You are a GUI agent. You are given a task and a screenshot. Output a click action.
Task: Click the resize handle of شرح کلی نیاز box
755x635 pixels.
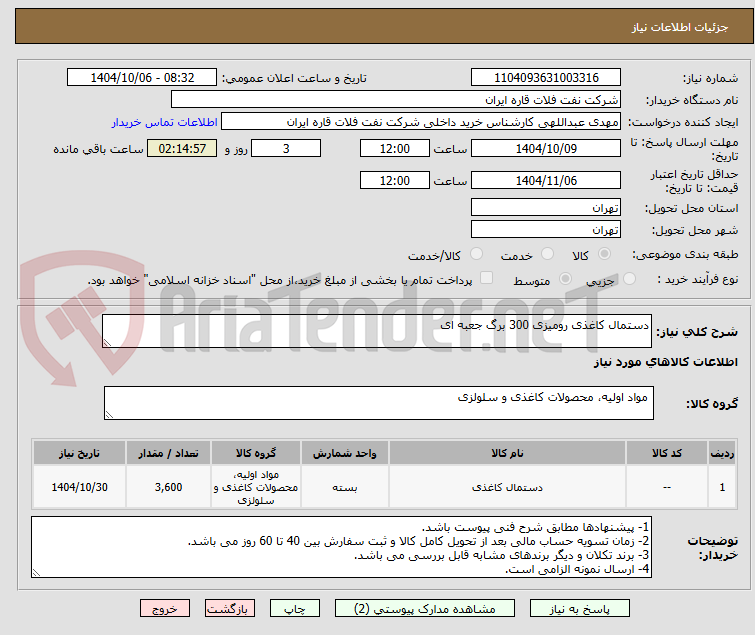[107, 343]
